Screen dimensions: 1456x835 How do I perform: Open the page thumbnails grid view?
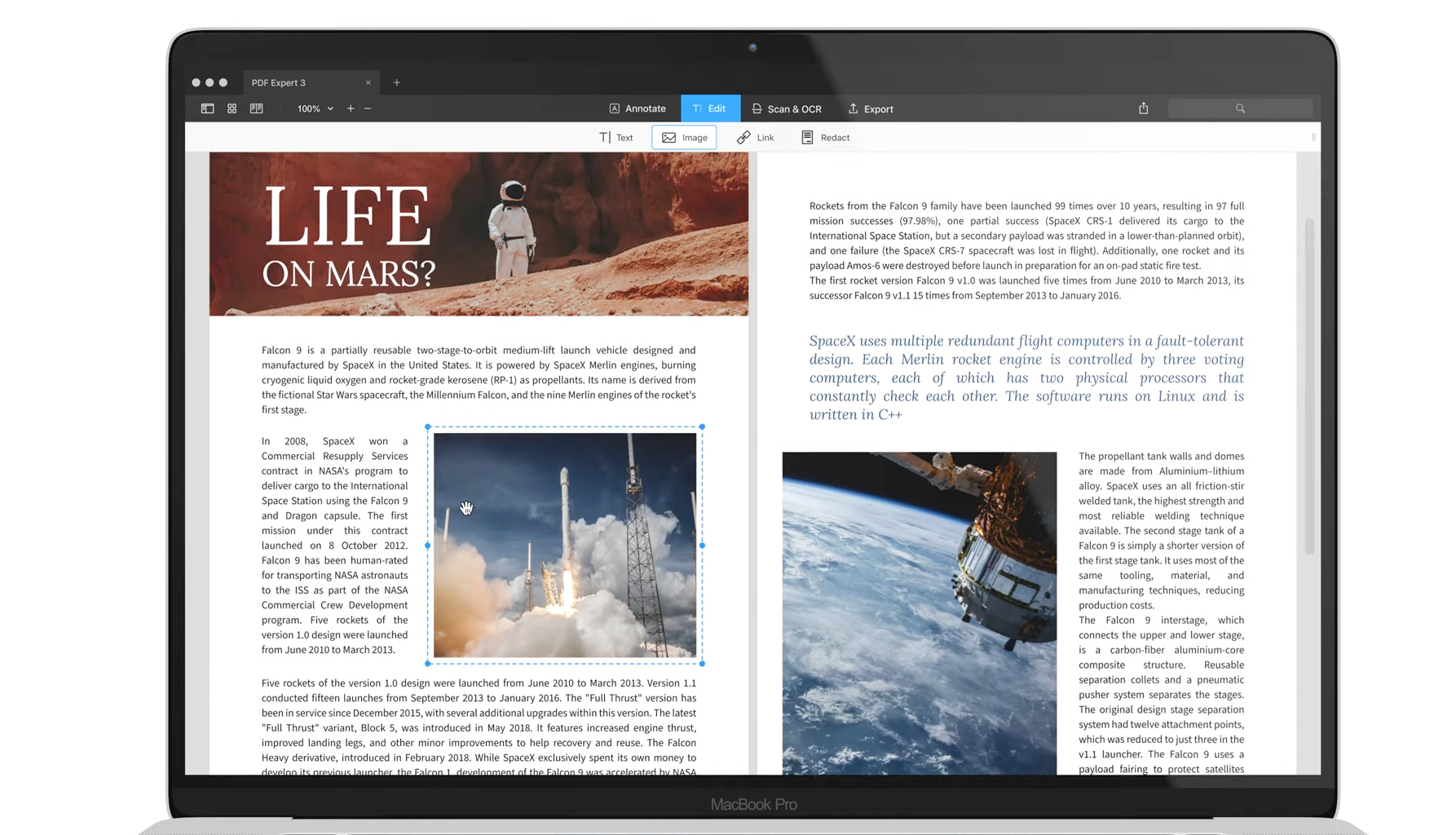tap(232, 108)
